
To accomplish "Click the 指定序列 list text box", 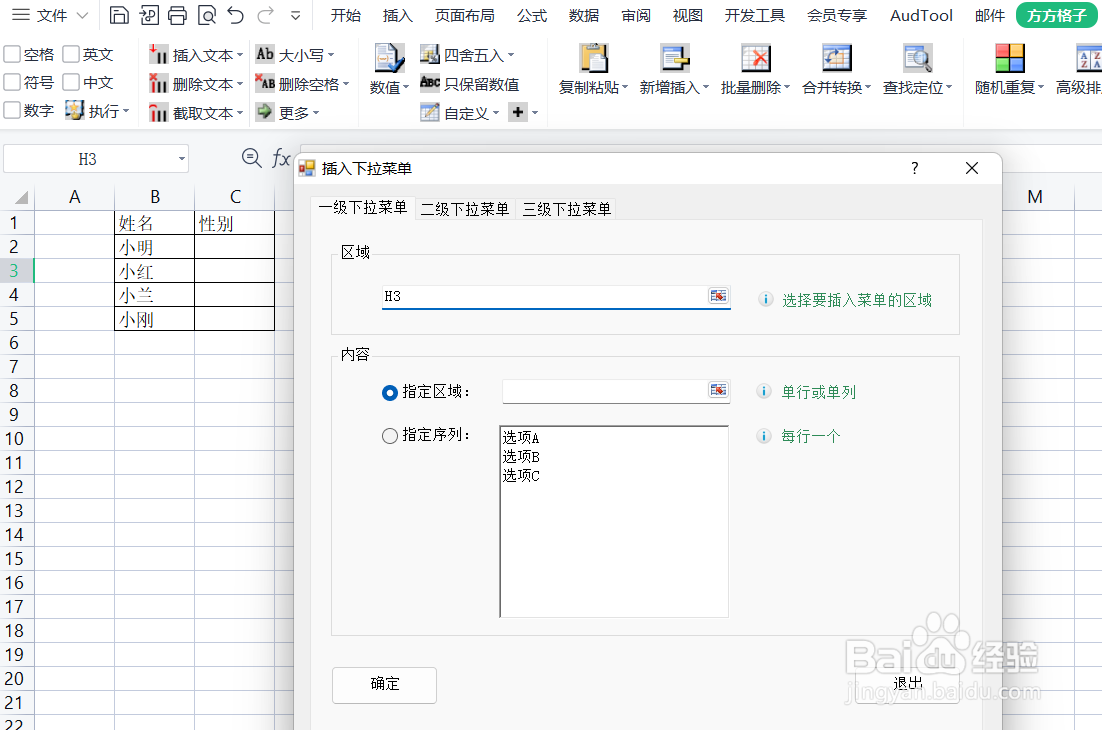I will [614, 521].
